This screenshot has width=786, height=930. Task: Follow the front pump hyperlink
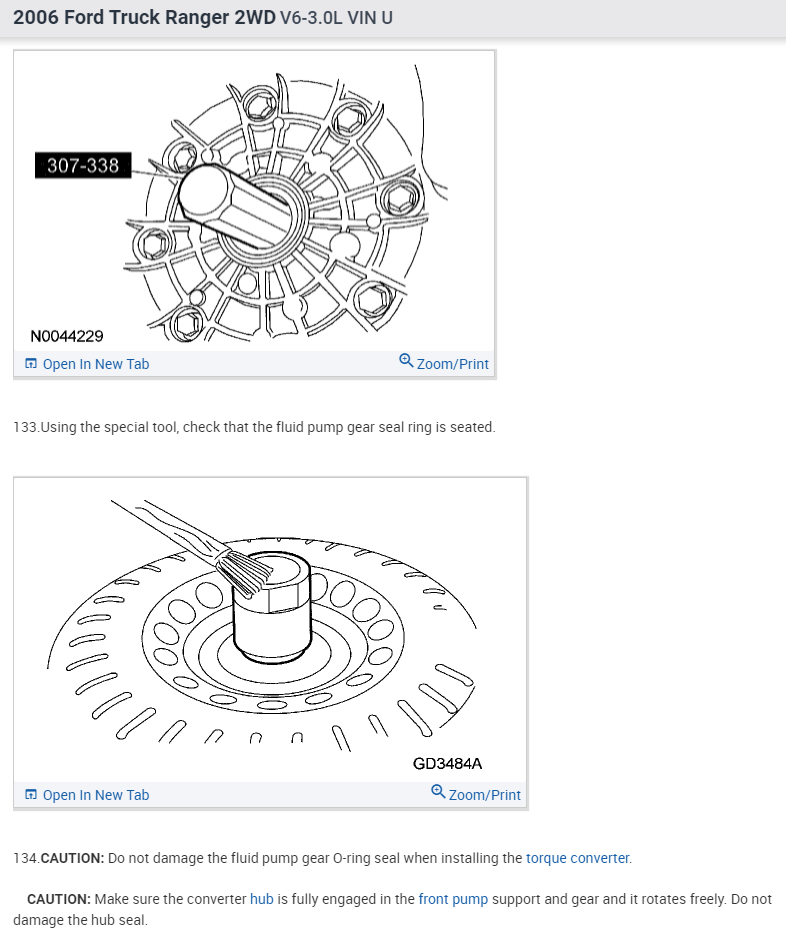[453, 899]
